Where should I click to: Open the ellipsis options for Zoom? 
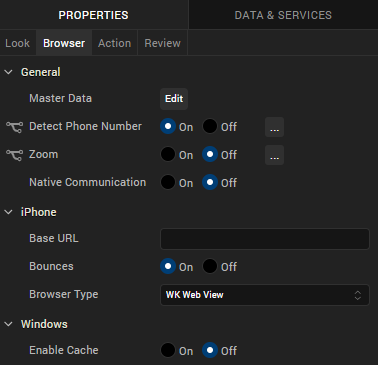point(274,155)
